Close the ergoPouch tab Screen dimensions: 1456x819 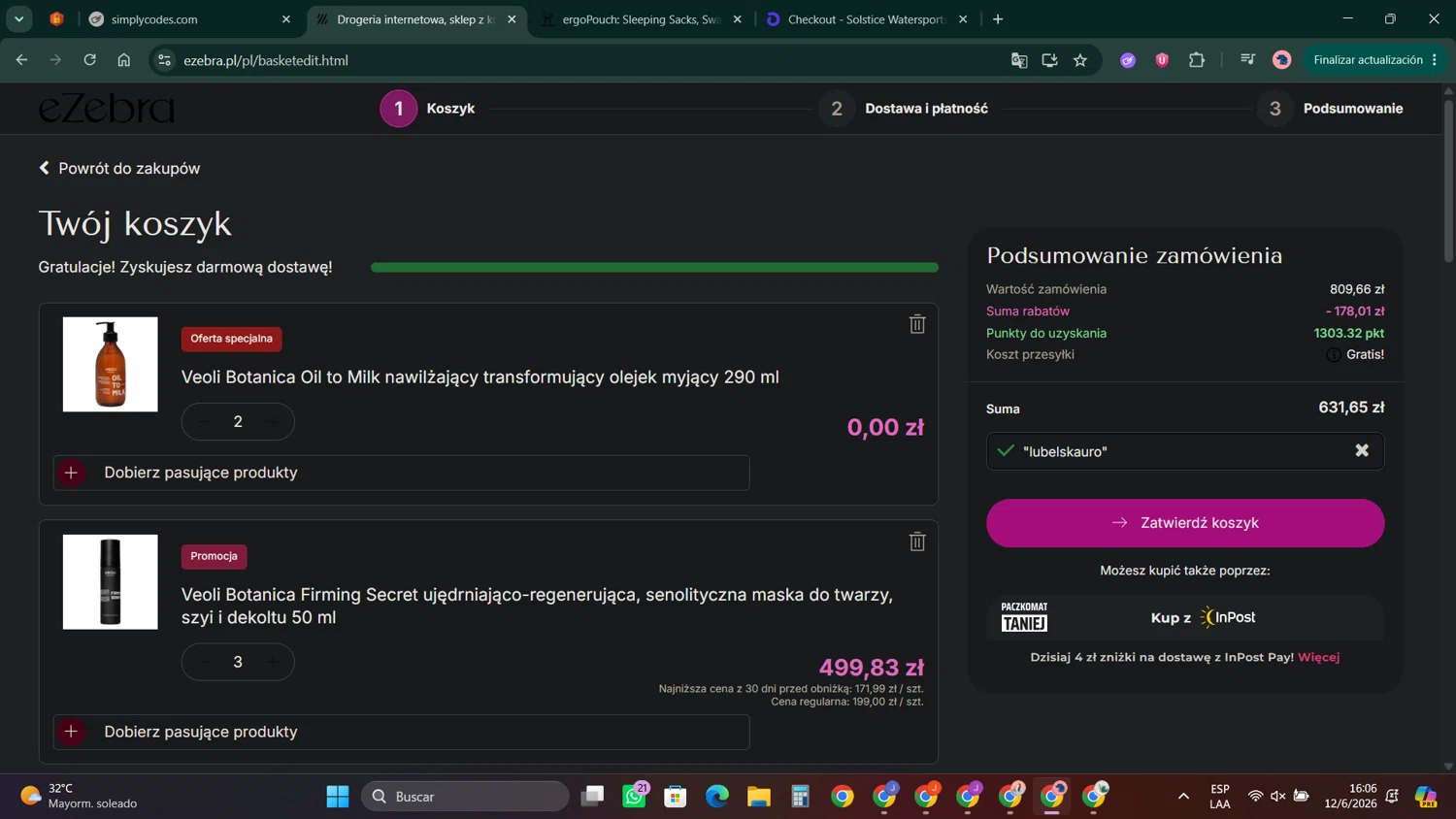coord(738,19)
